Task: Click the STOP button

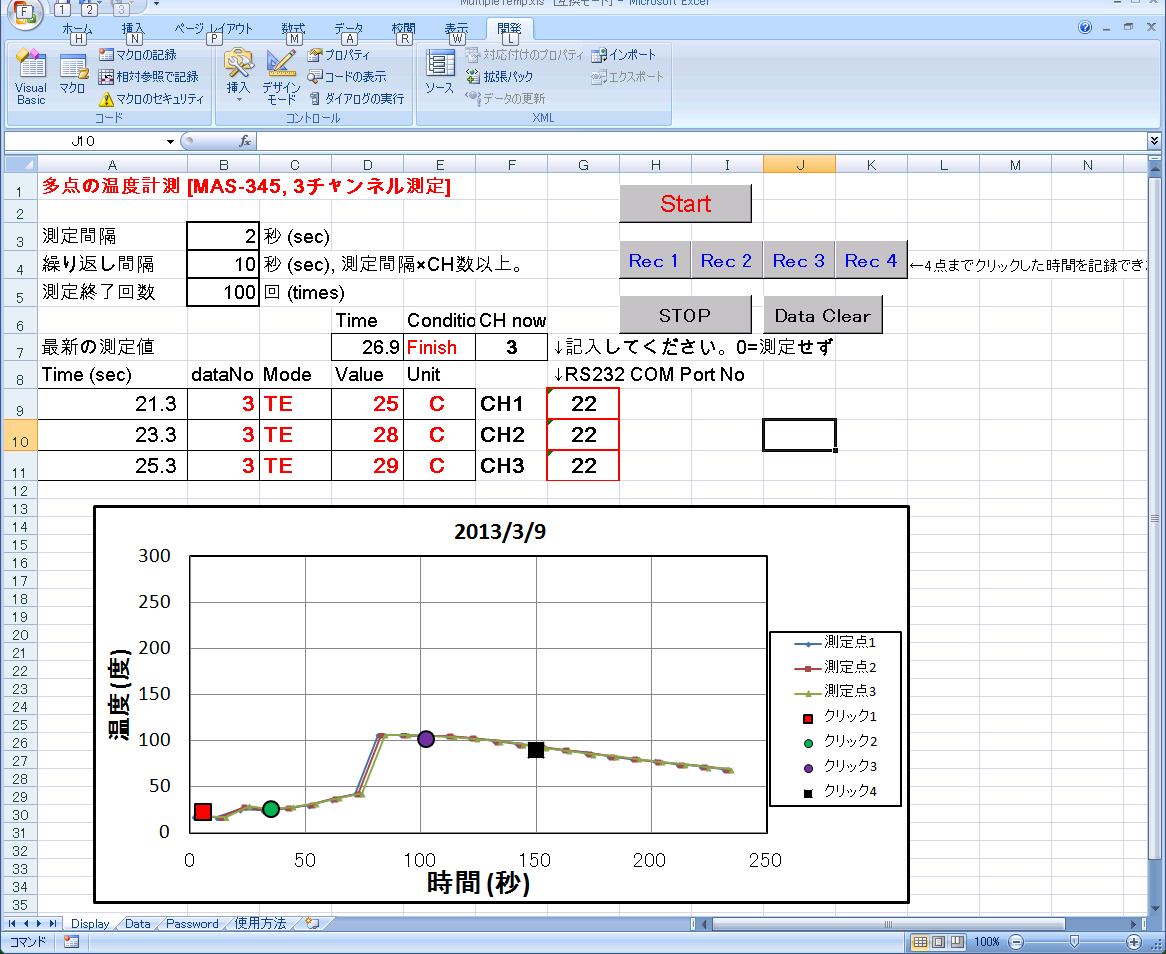Action: (685, 315)
